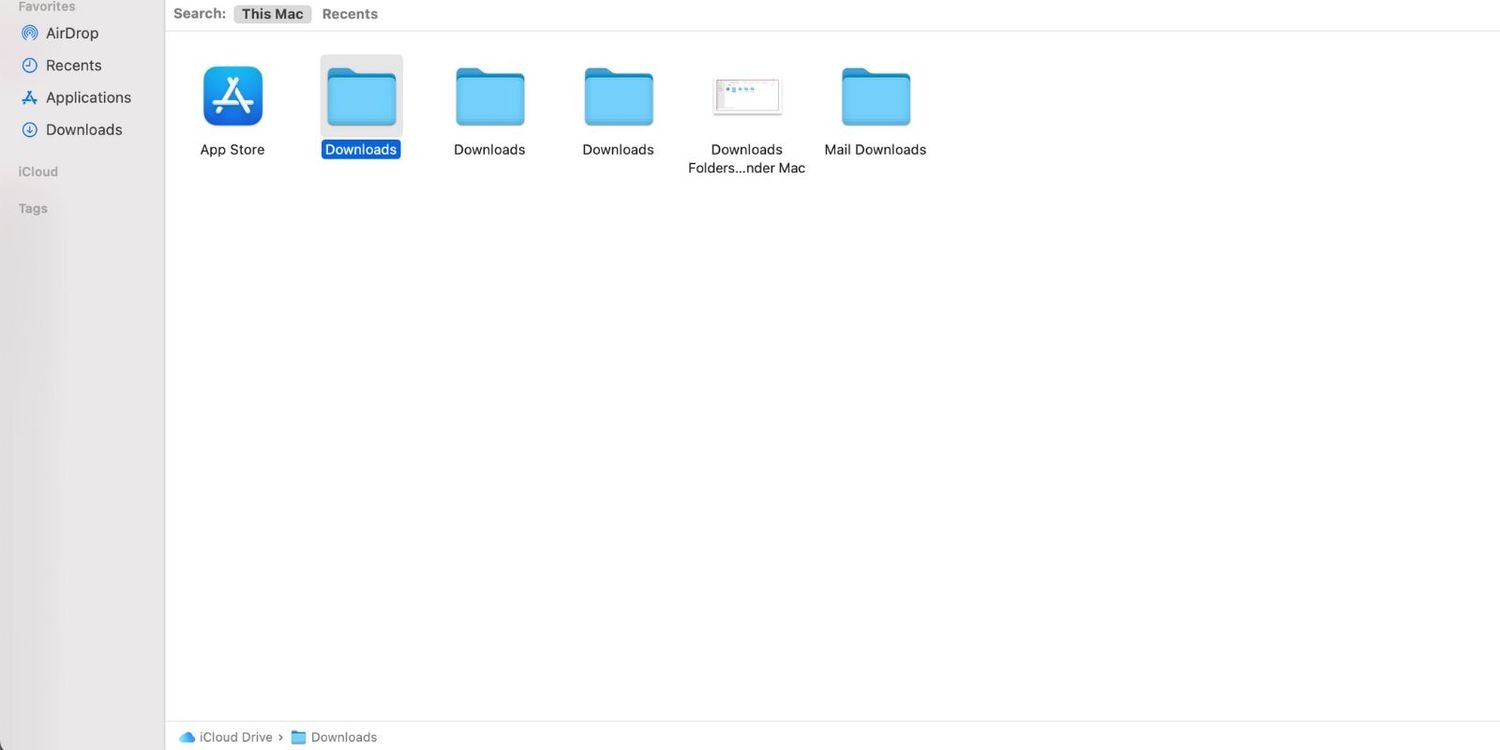Screen dimensions: 1500x750
Task: Click the Tags sidebar section header
Action: pos(33,209)
